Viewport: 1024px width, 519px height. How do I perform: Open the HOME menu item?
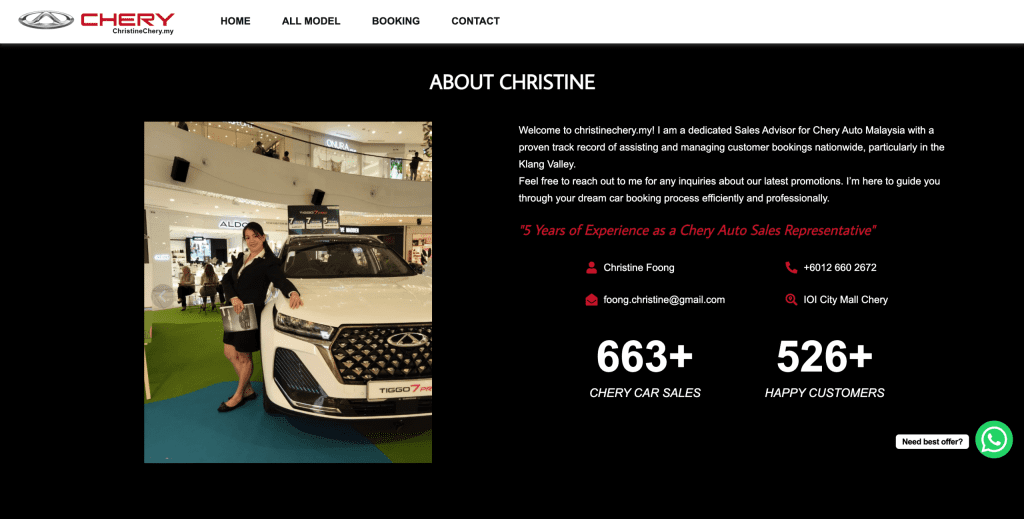click(x=235, y=21)
